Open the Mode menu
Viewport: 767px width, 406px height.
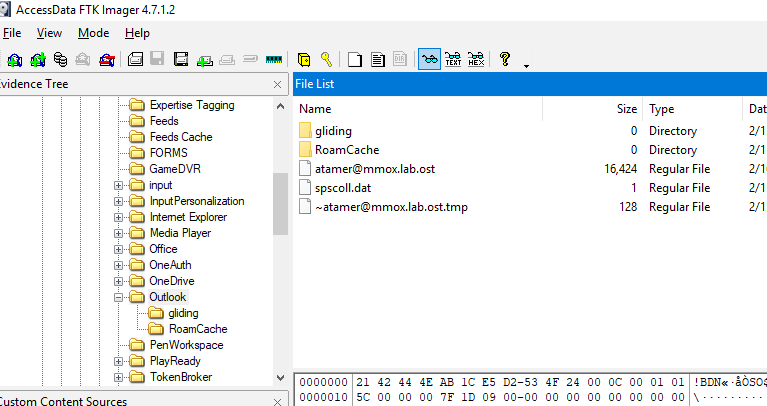point(93,33)
